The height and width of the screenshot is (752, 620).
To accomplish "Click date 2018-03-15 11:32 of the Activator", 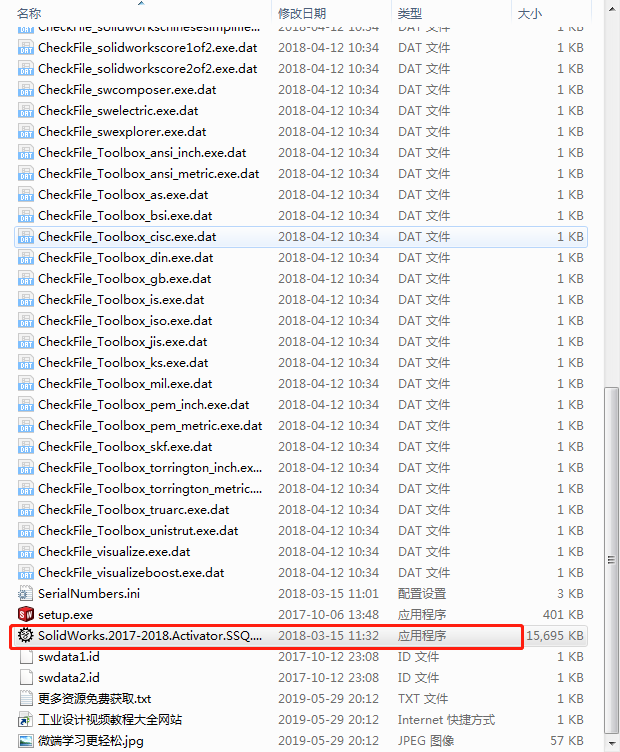I will coord(328,635).
